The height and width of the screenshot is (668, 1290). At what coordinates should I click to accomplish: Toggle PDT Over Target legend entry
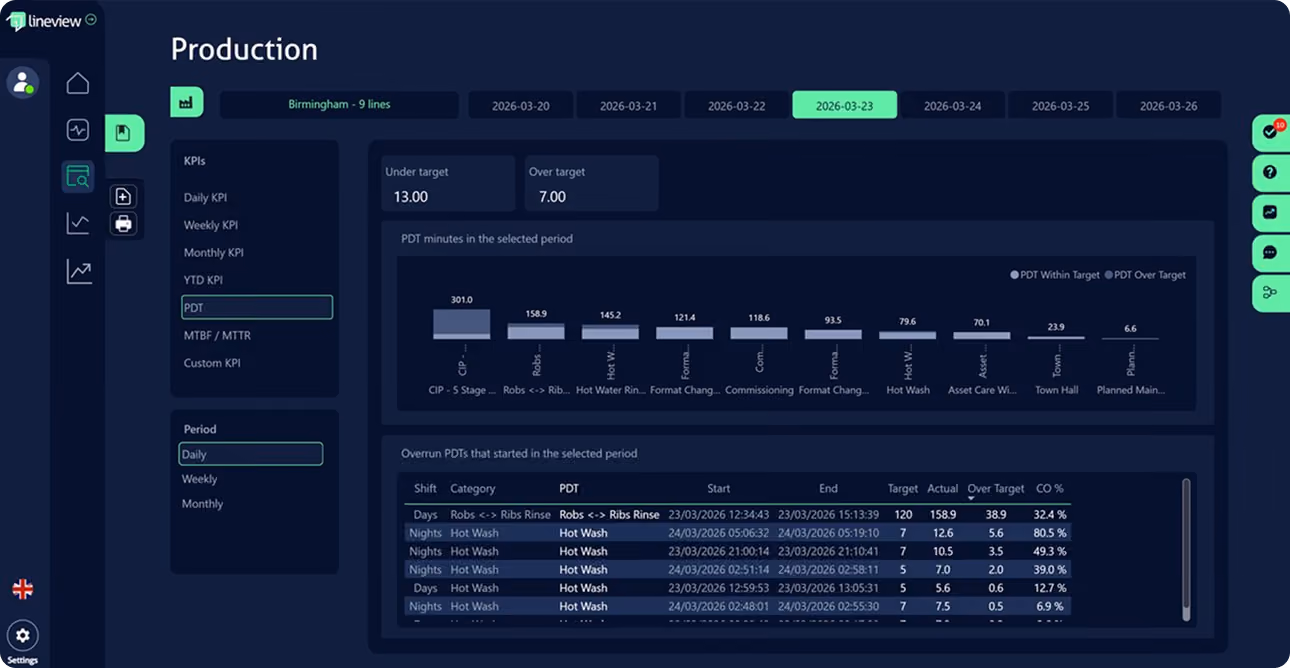coord(1145,275)
